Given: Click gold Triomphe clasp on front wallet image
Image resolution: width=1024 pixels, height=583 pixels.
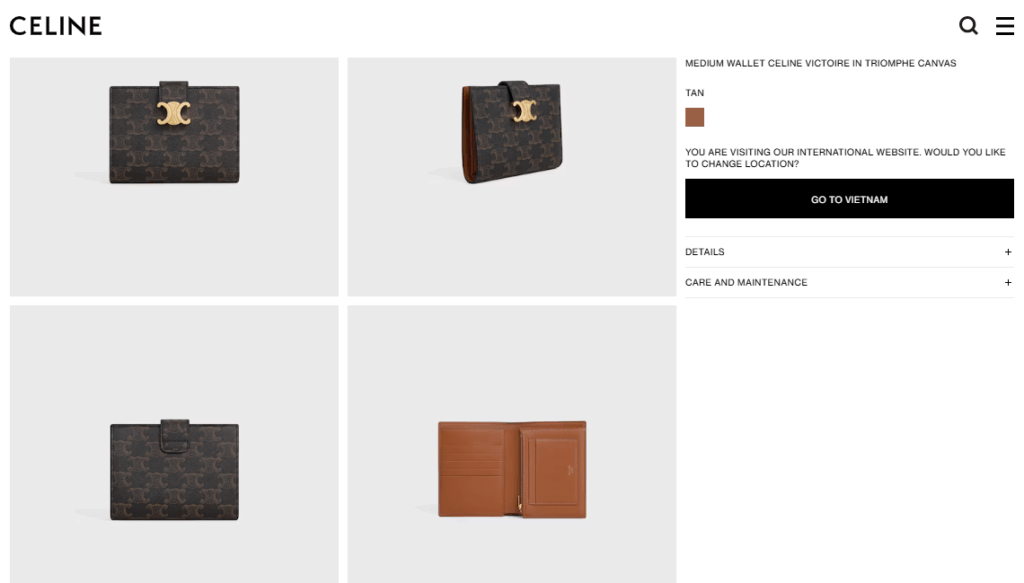Looking at the screenshot, I should [x=174, y=113].
